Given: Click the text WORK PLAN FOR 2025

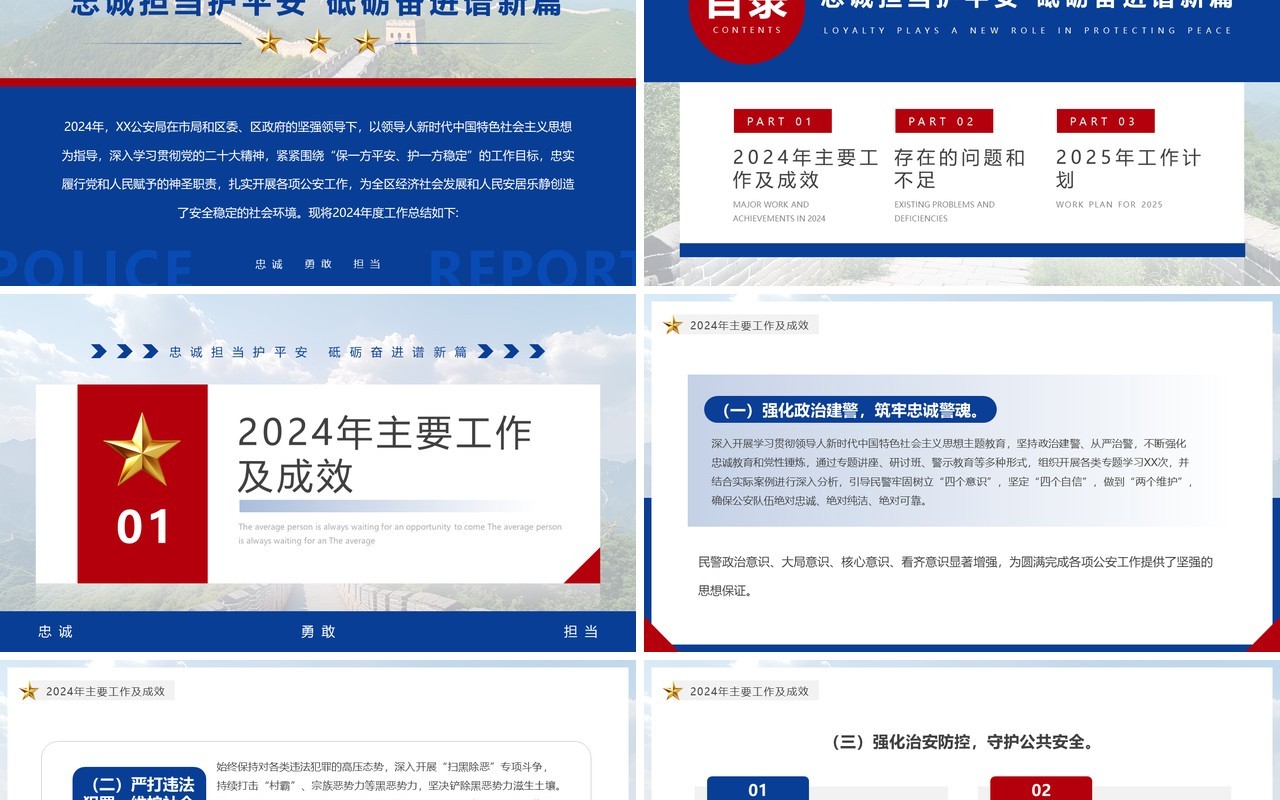Looking at the screenshot, I should (1109, 205).
